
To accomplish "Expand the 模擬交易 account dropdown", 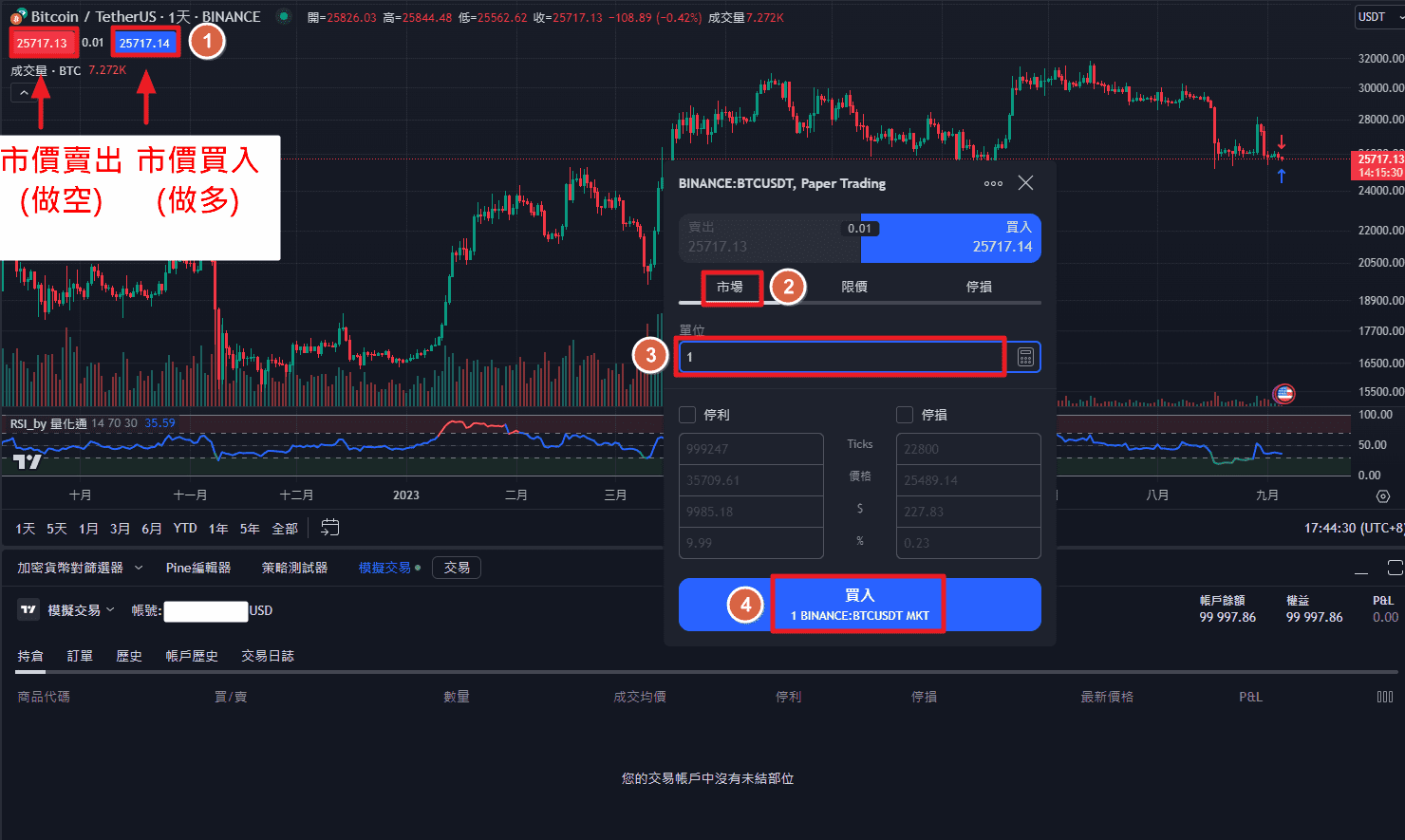I will 81,610.
